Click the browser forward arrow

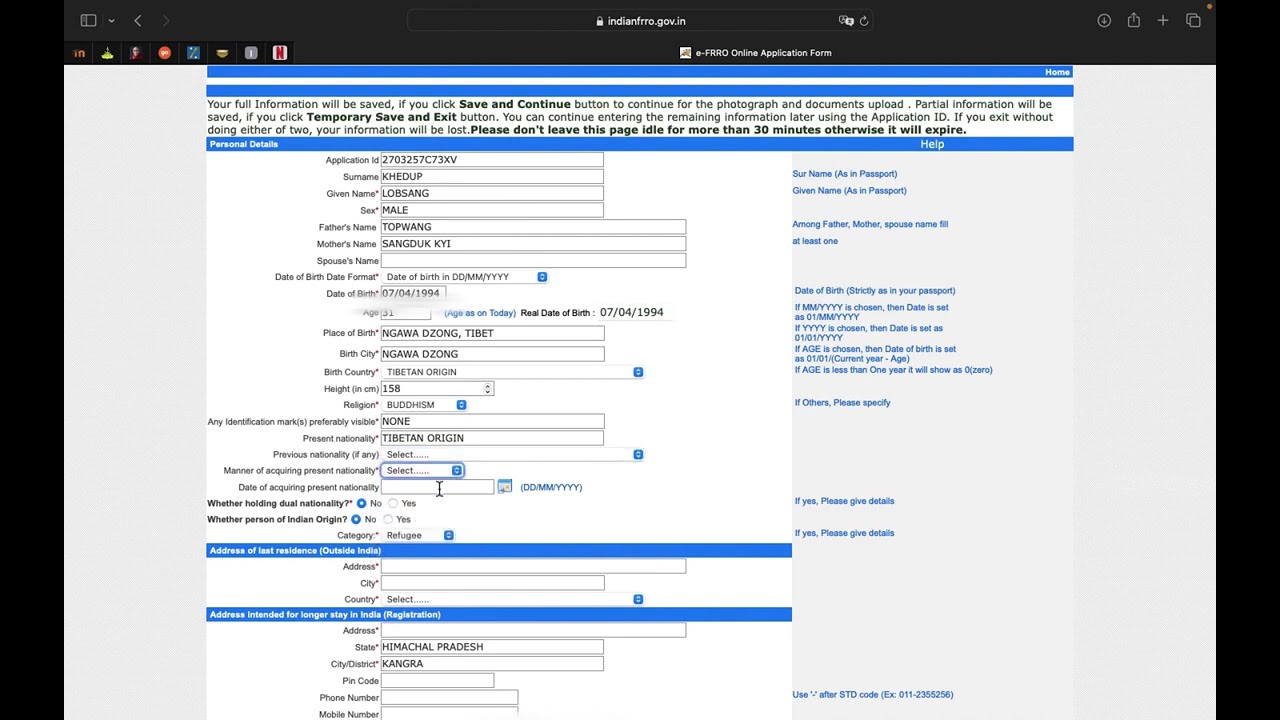166,20
